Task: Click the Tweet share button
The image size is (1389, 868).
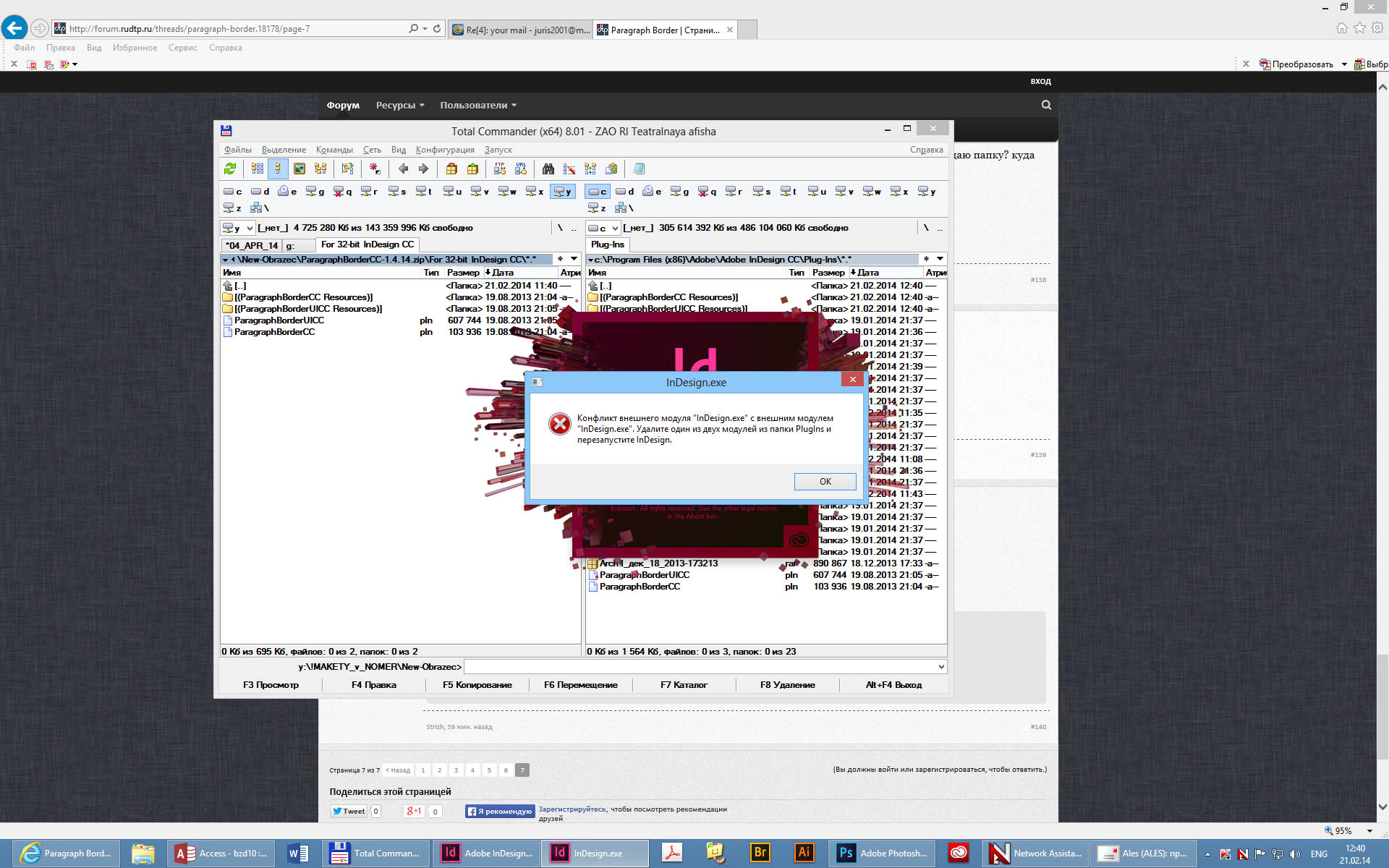Action: 349,811
